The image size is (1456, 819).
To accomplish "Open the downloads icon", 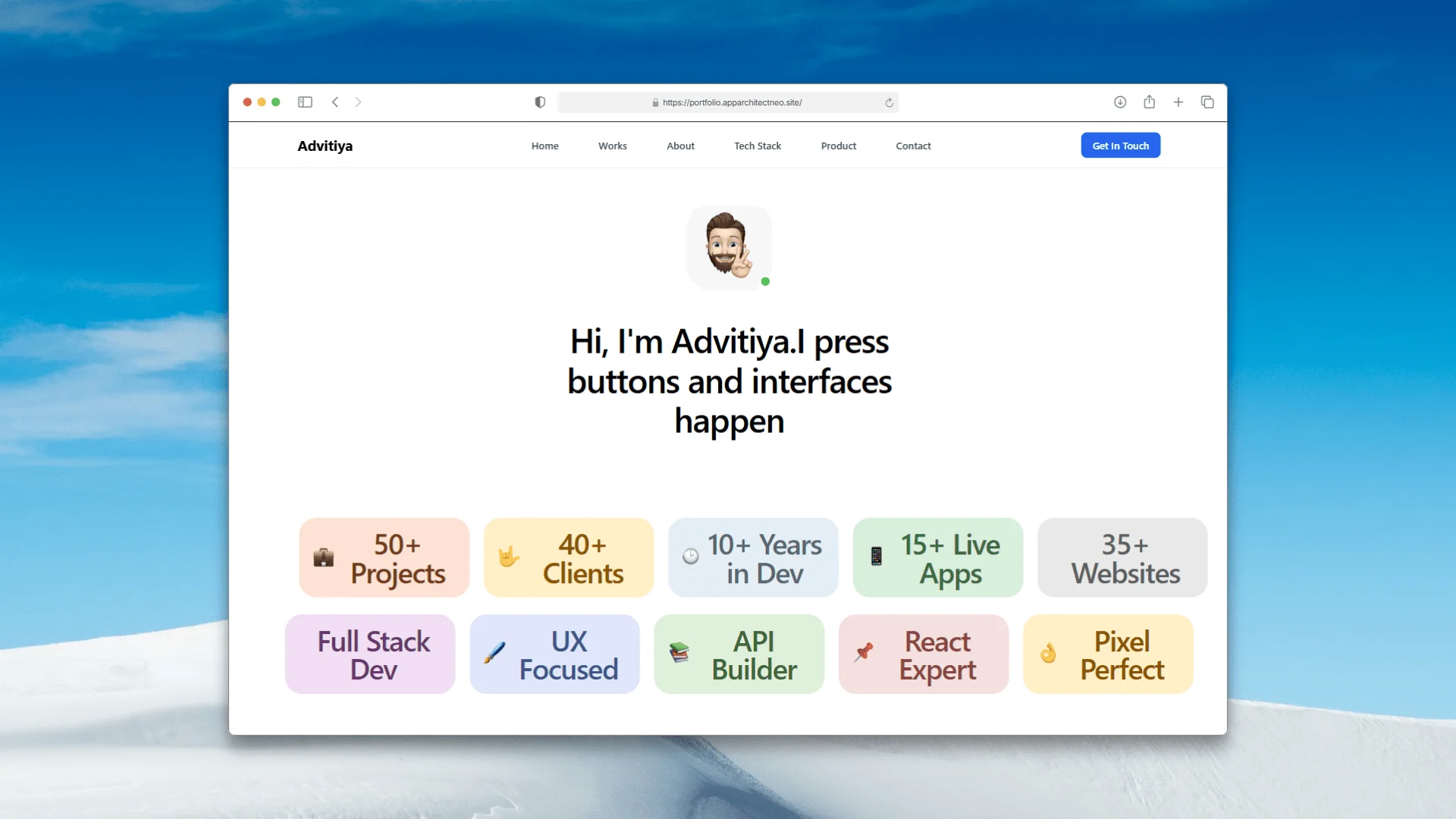I will click(x=1120, y=102).
